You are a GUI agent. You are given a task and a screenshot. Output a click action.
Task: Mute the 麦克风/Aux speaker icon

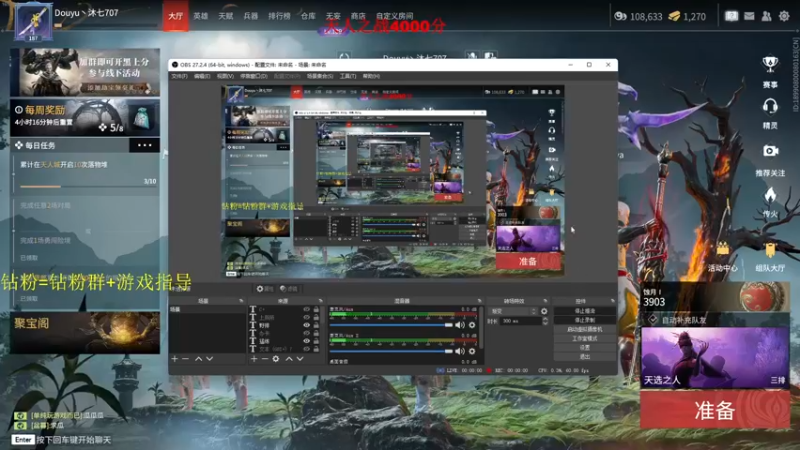coord(460,325)
